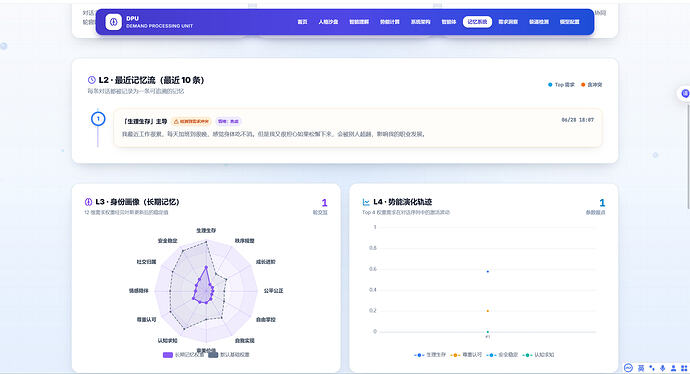Toggle 默认基础权重 radar legend

tap(229, 355)
